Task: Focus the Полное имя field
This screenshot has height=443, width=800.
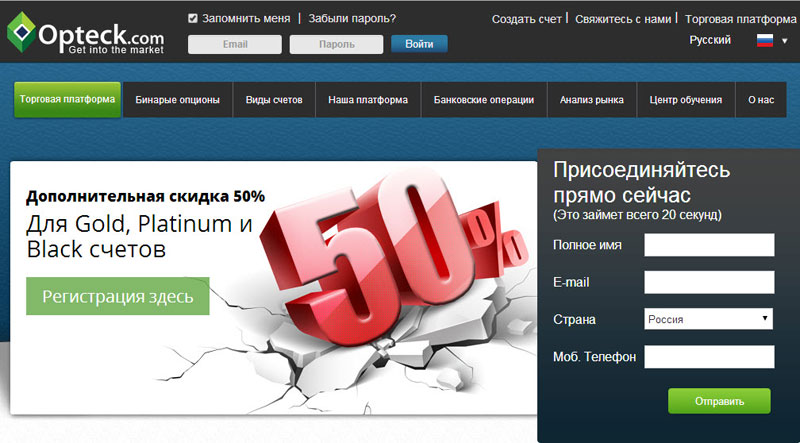Action: click(709, 245)
